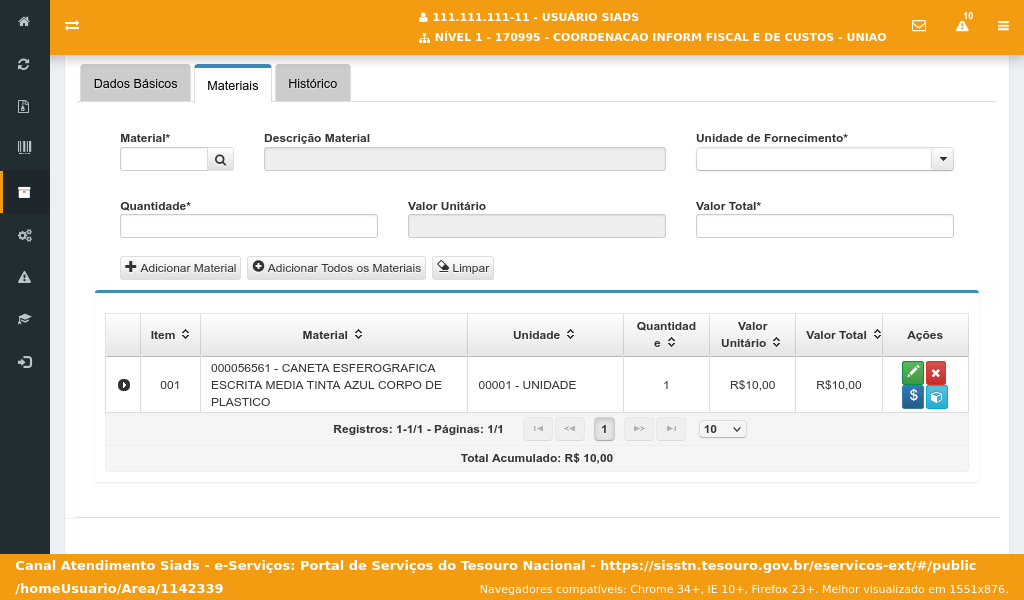
Task: Click Adicionar Material button
Action: 180,268
